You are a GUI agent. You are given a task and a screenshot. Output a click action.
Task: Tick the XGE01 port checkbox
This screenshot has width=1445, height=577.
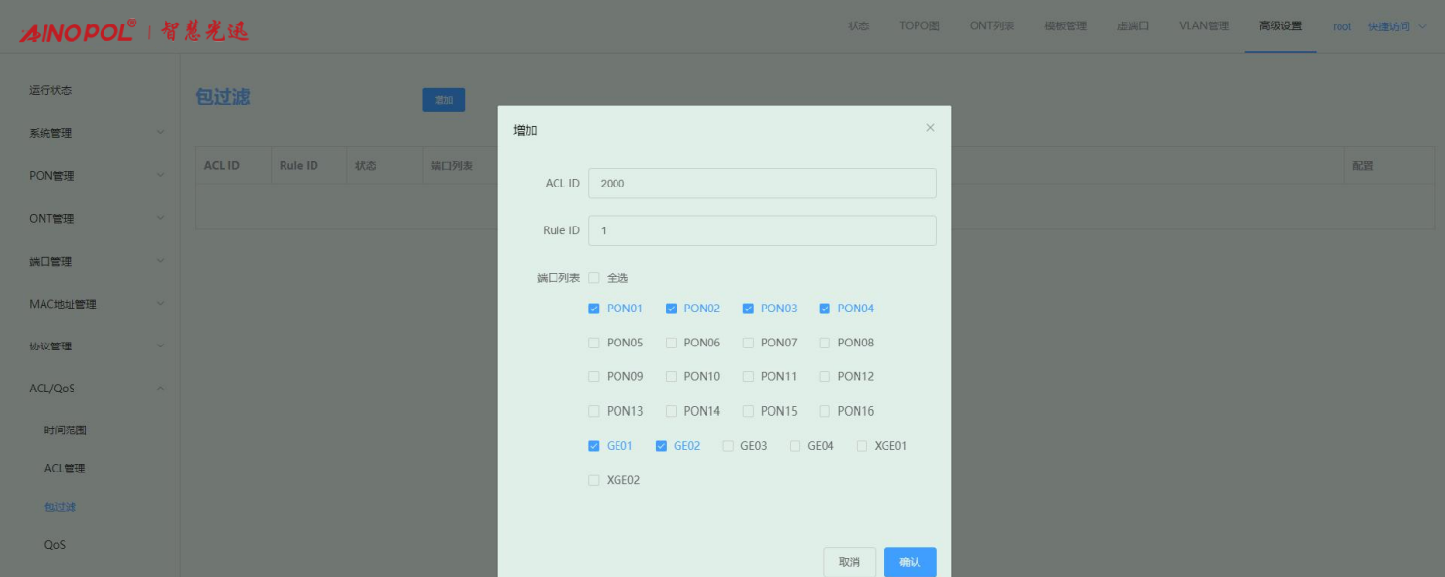pyautogui.click(x=862, y=446)
